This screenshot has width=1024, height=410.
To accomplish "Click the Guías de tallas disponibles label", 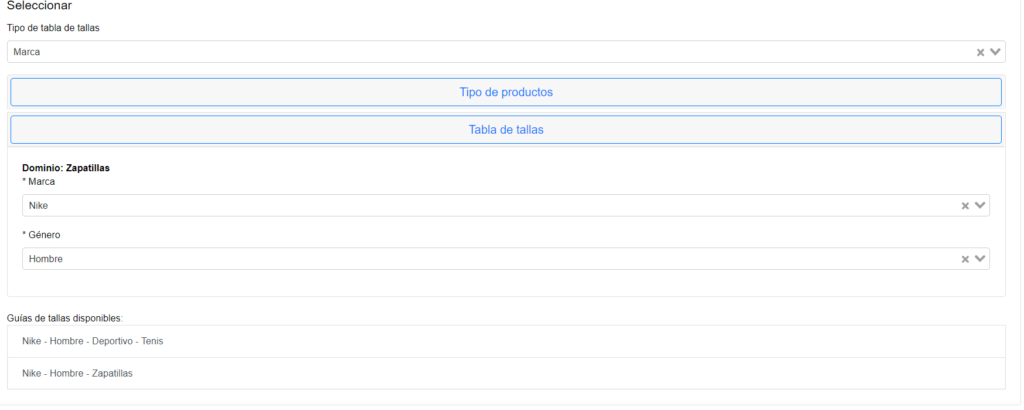I will point(65,319).
